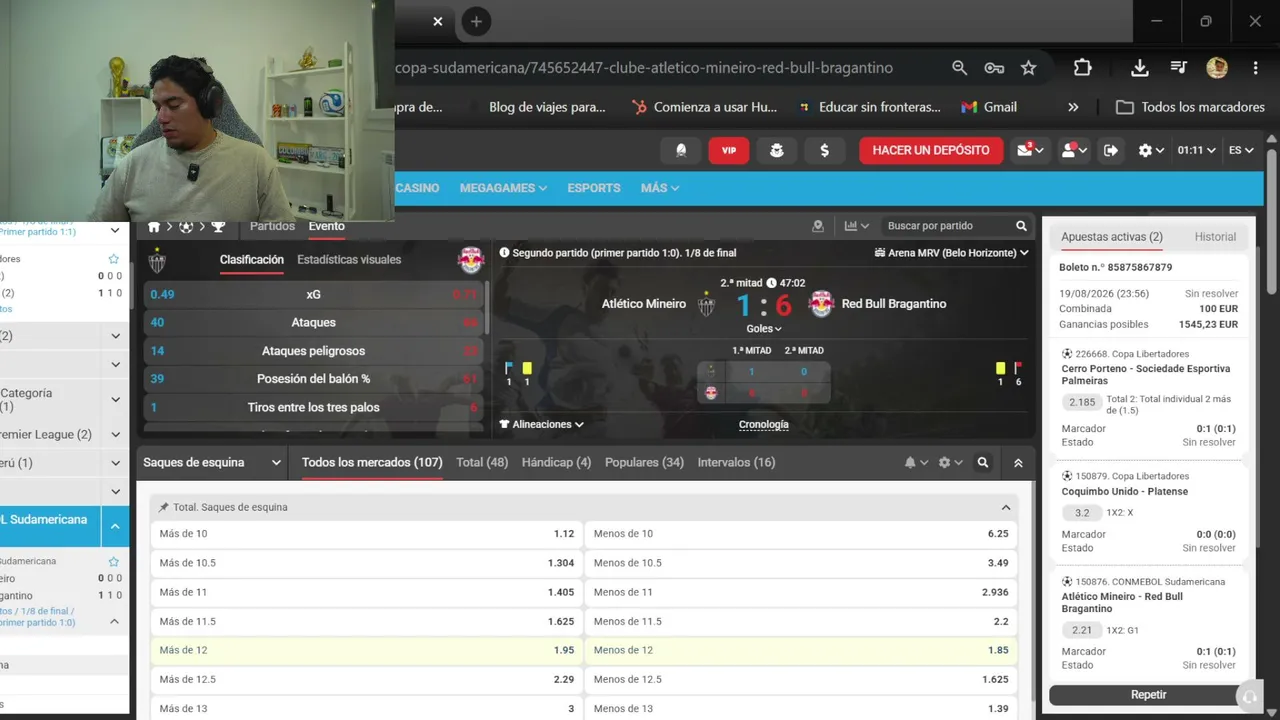Open the Gmail bookmark
The width and height of the screenshot is (1280, 720).
pos(989,107)
